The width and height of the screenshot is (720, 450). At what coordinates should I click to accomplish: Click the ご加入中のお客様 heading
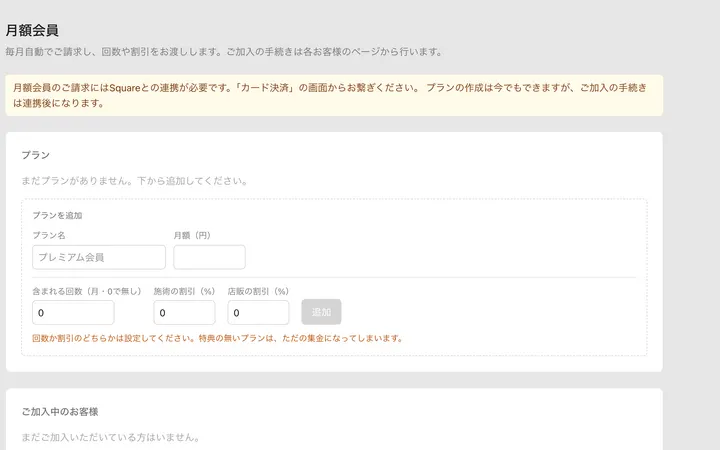[60, 412]
